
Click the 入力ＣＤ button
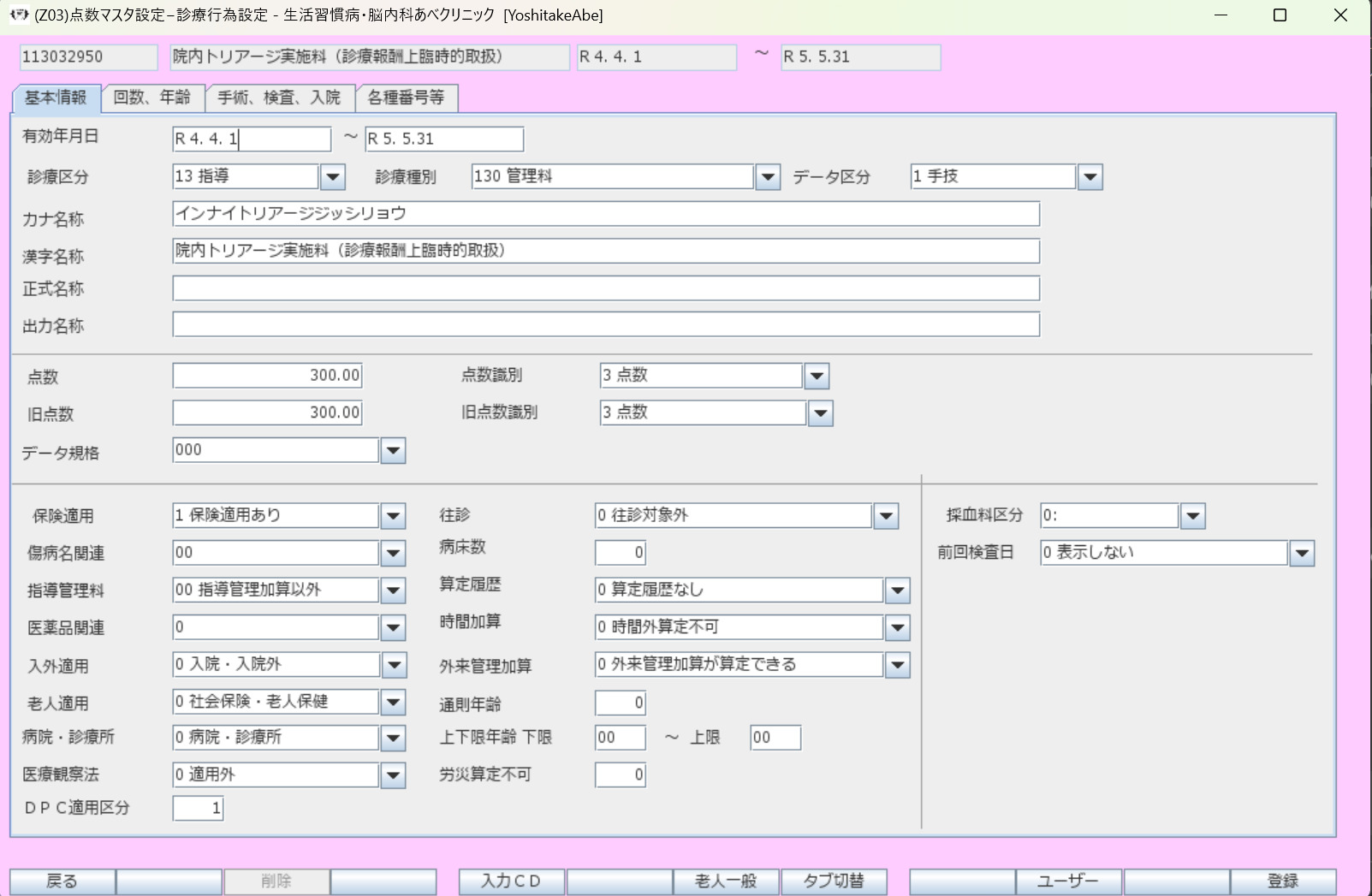[x=511, y=881]
